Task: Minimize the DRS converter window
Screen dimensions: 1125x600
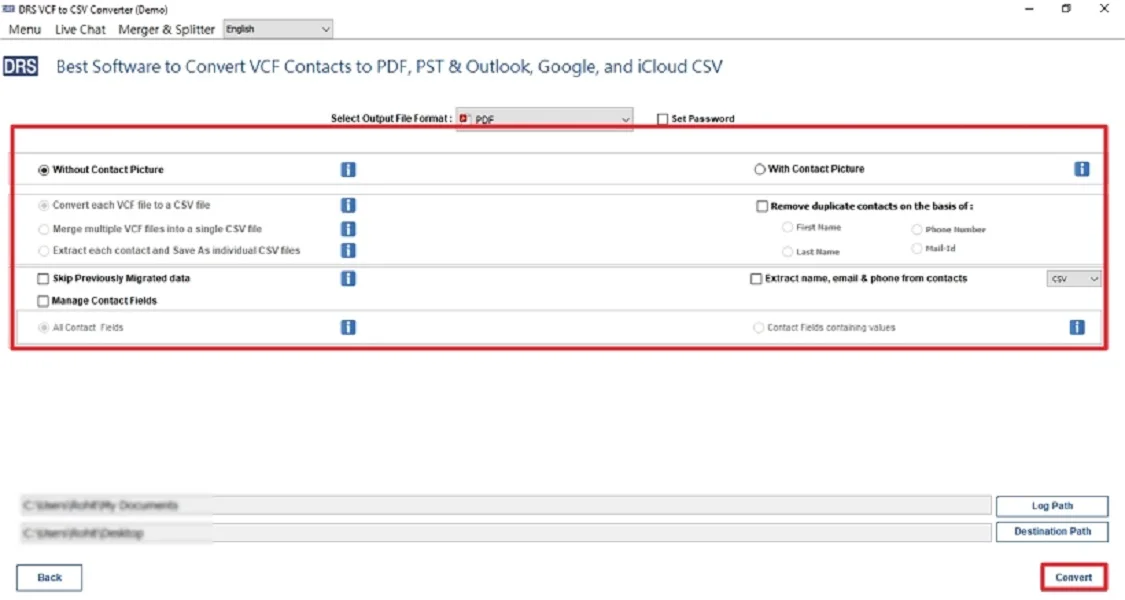Action: tap(1029, 9)
